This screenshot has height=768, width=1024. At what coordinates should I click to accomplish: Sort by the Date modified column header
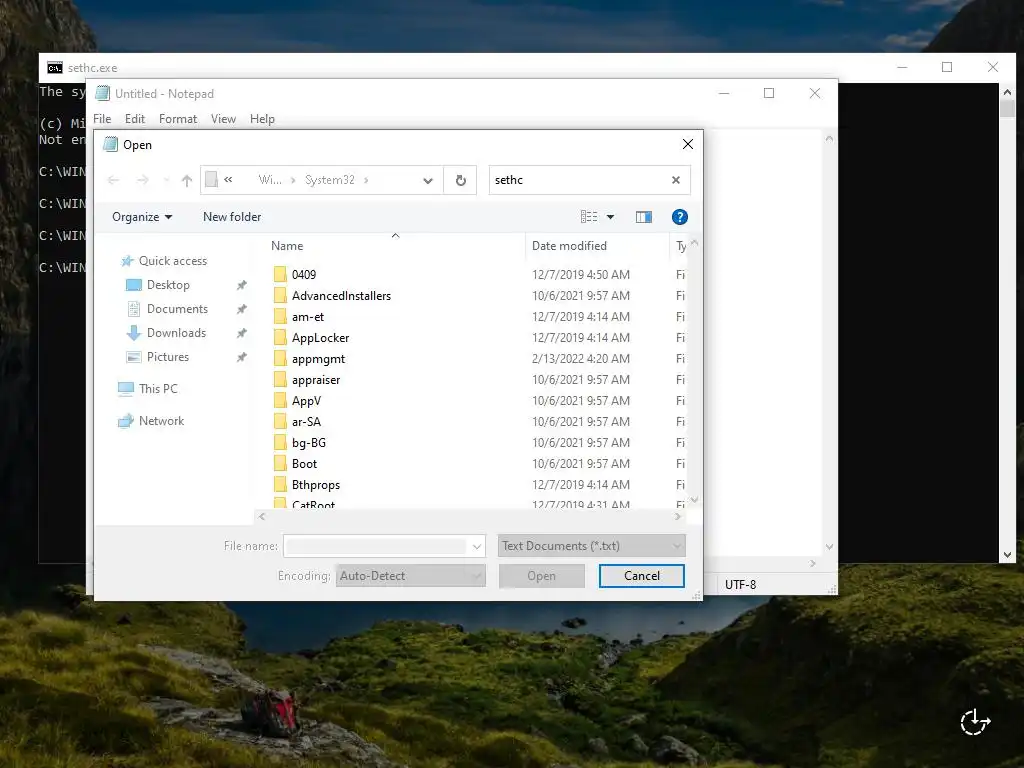(x=569, y=246)
